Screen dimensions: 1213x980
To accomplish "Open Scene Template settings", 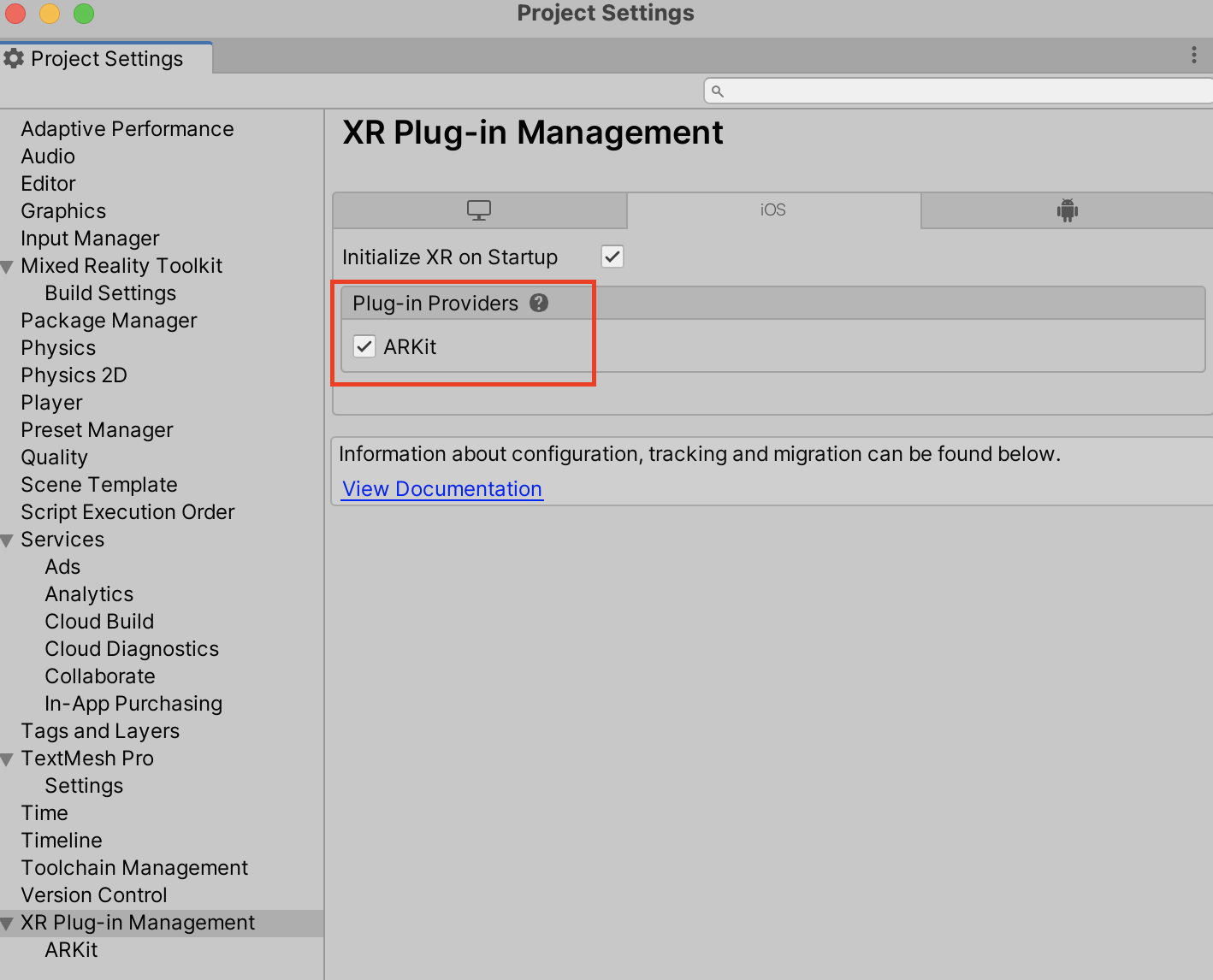I will [99, 485].
